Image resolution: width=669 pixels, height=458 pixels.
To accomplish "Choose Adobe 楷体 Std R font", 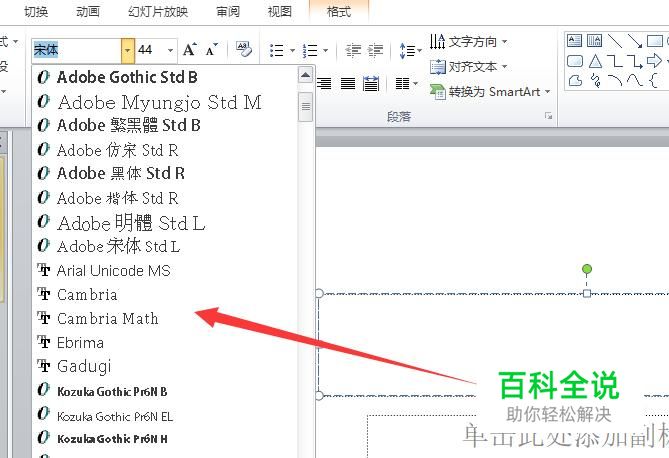I will click(x=165, y=198).
